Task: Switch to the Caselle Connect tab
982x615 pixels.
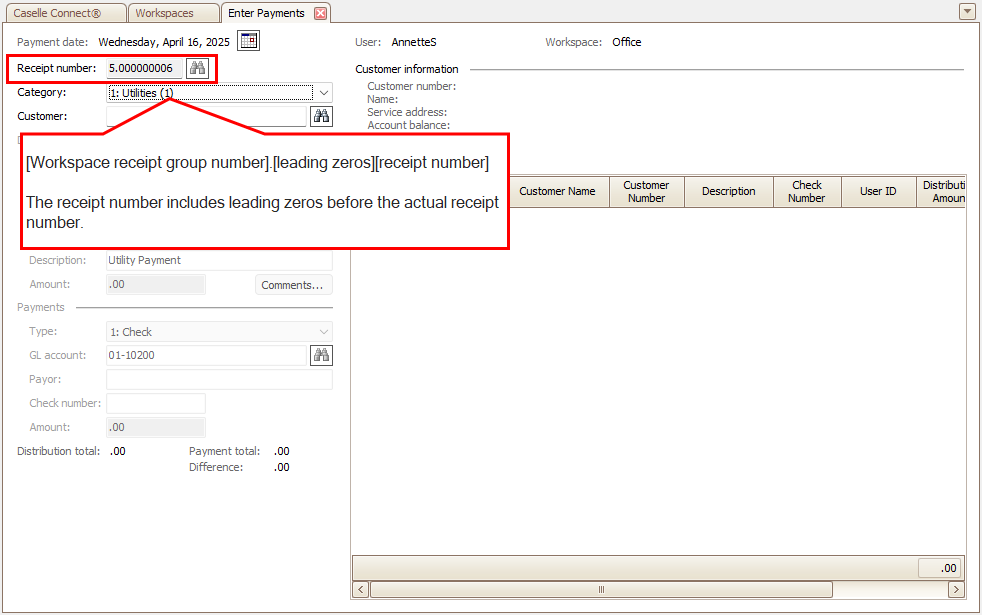Action: (x=64, y=13)
